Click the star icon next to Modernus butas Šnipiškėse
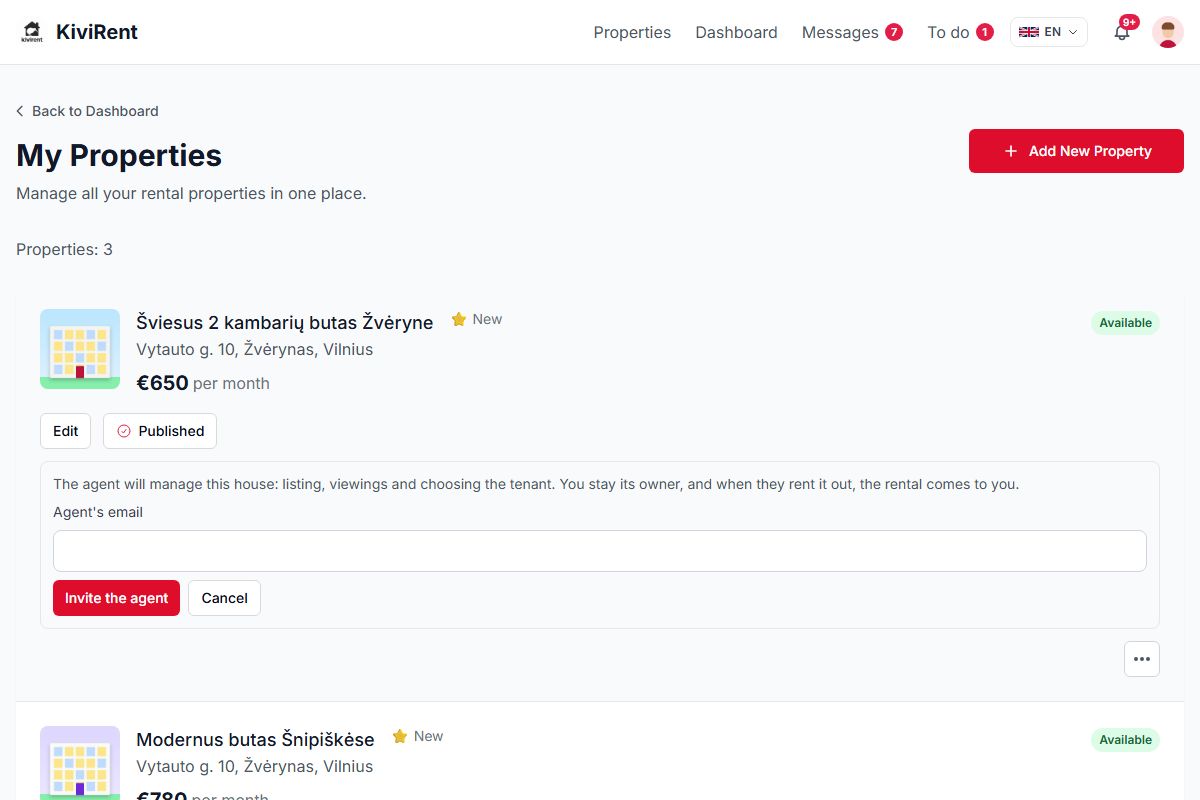 pyautogui.click(x=400, y=737)
